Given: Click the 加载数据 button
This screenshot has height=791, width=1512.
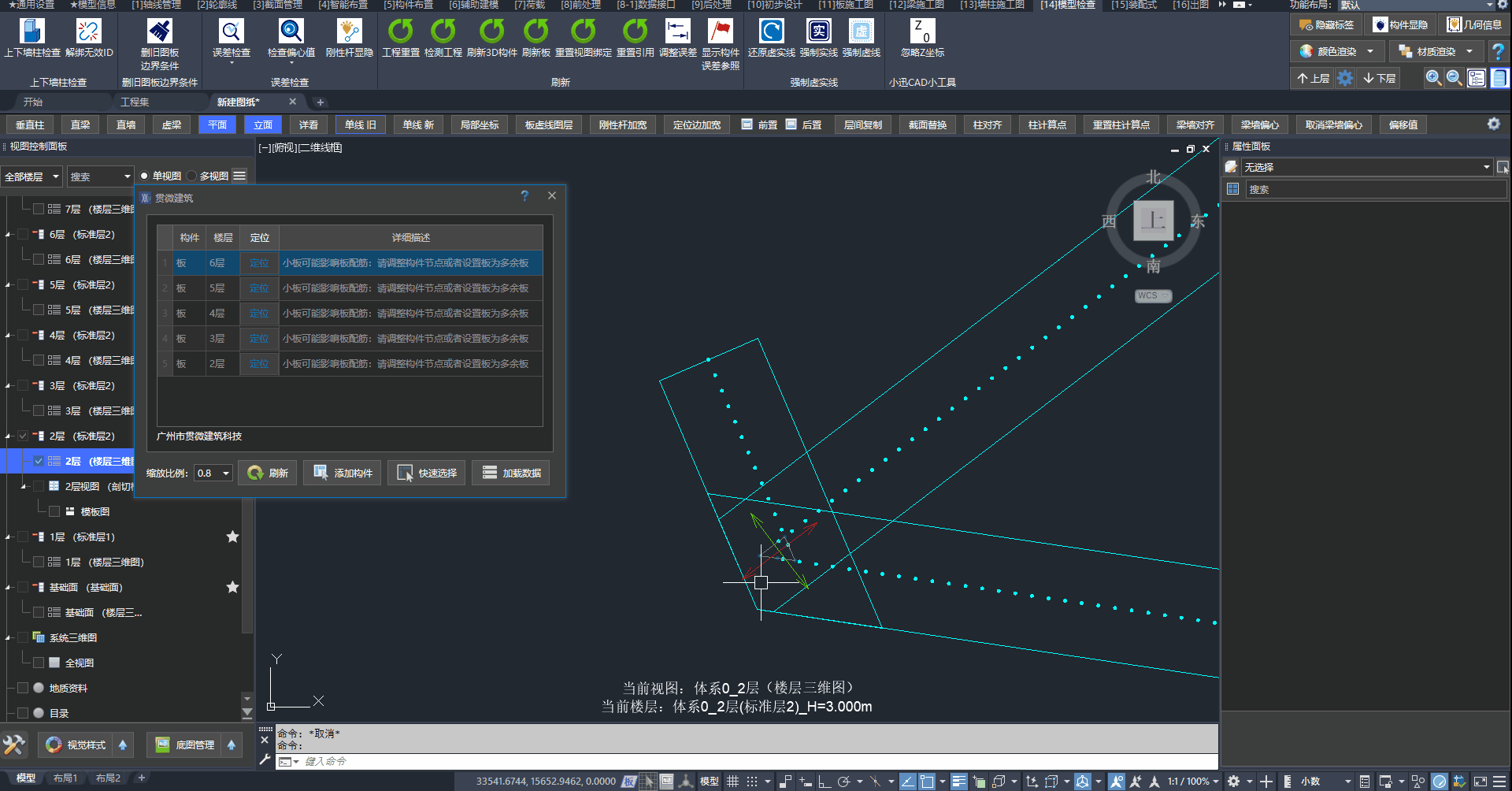Looking at the screenshot, I should (x=511, y=473).
